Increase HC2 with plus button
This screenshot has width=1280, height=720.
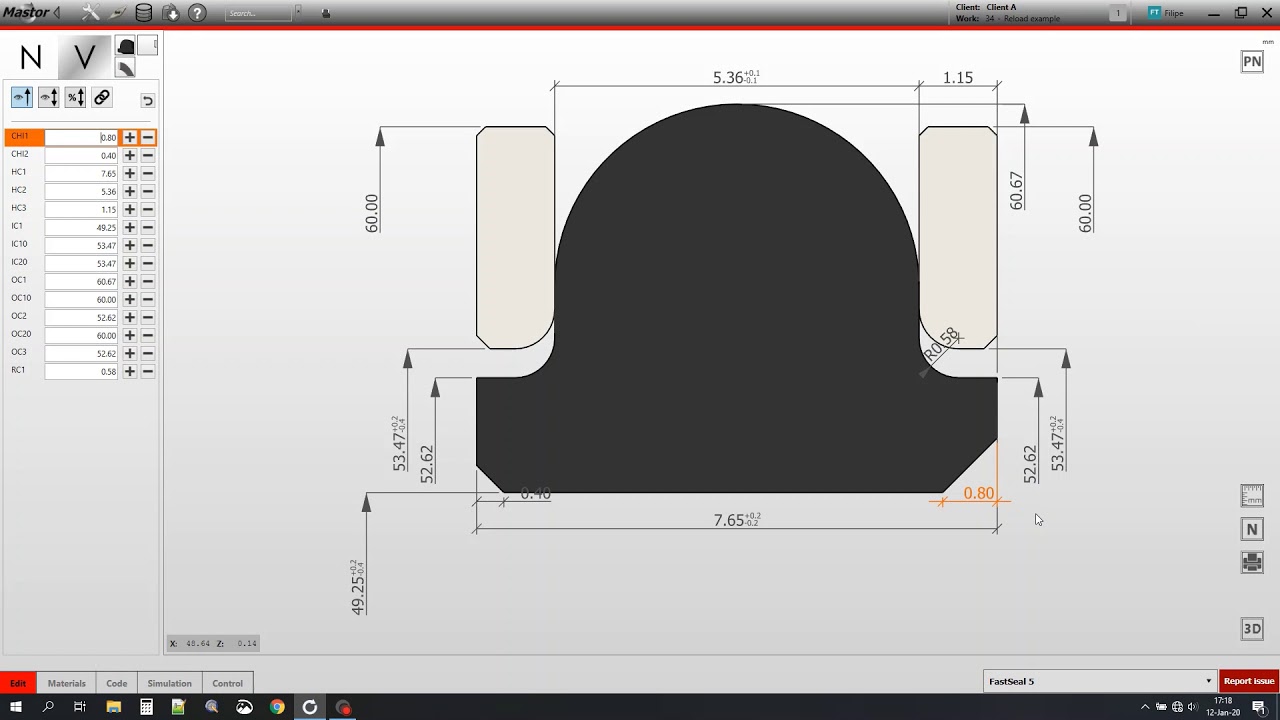[130, 191]
